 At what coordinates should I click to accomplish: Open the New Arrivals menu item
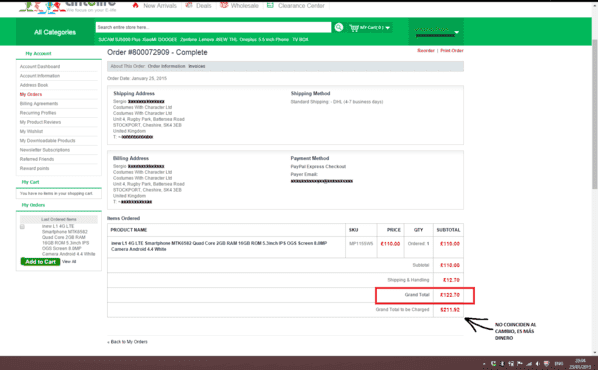click(160, 6)
